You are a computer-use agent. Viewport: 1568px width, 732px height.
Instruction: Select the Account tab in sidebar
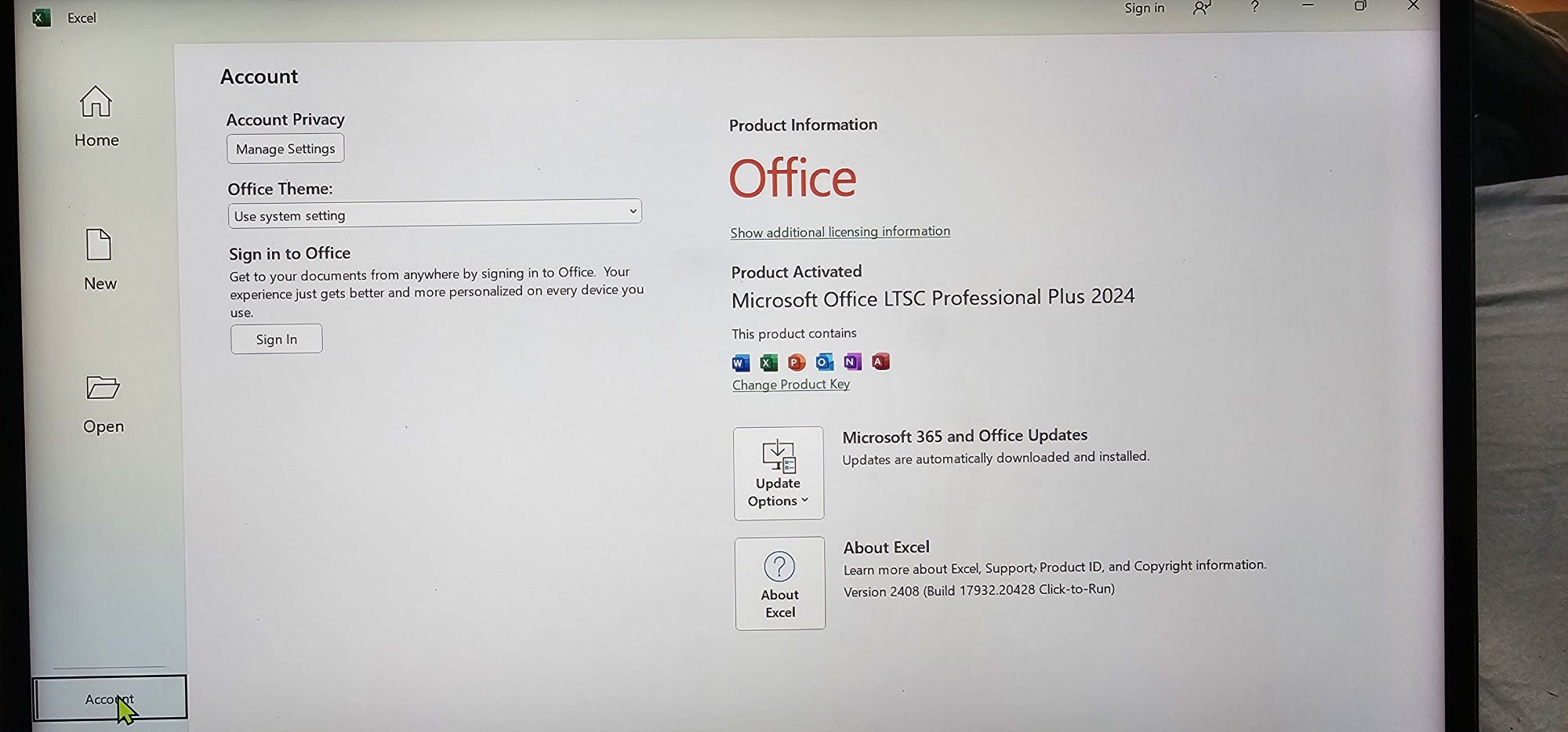point(110,698)
